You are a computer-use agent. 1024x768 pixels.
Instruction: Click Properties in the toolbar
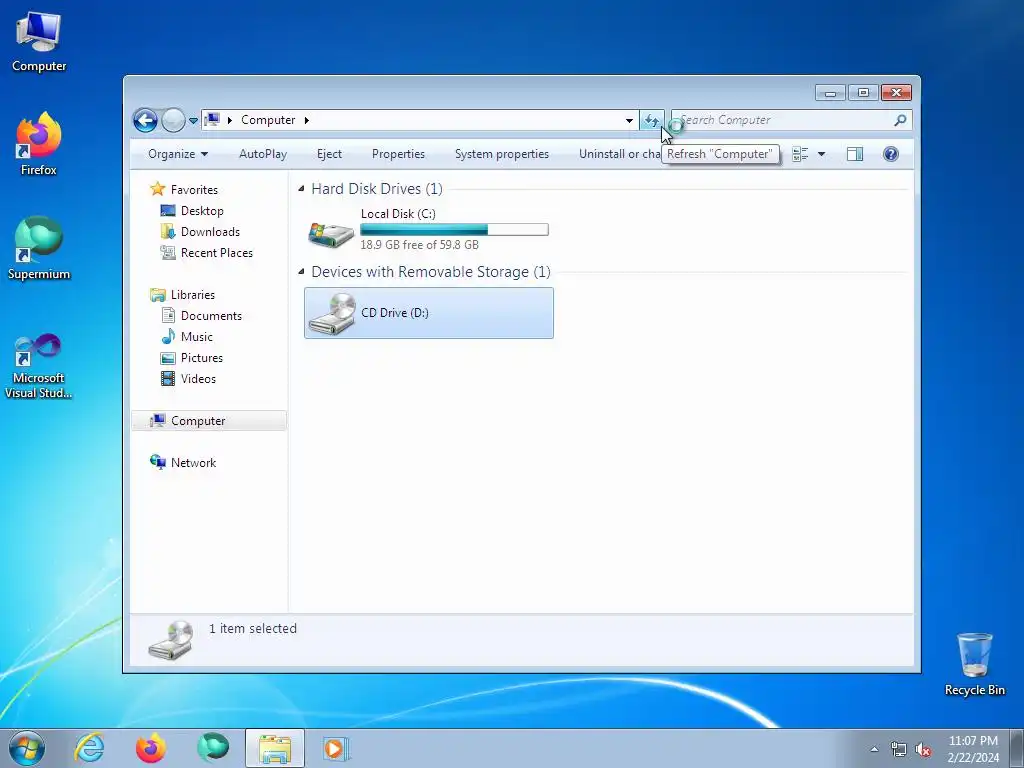tap(398, 154)
